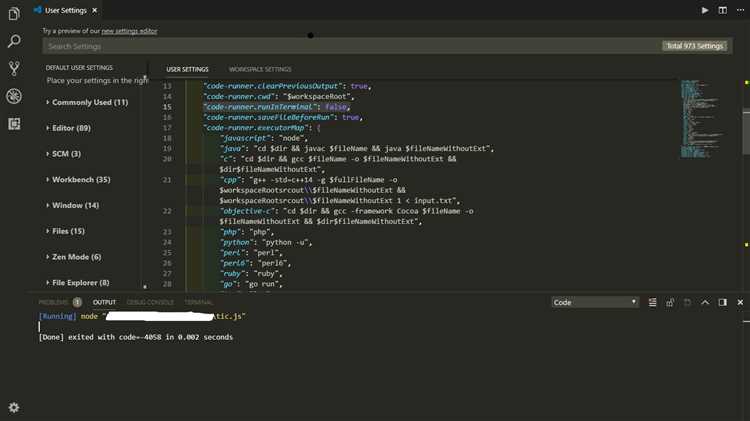The height and width of the screenshot is (421, 750).
Task: Clear the output panel
Action: click(652, 302)
